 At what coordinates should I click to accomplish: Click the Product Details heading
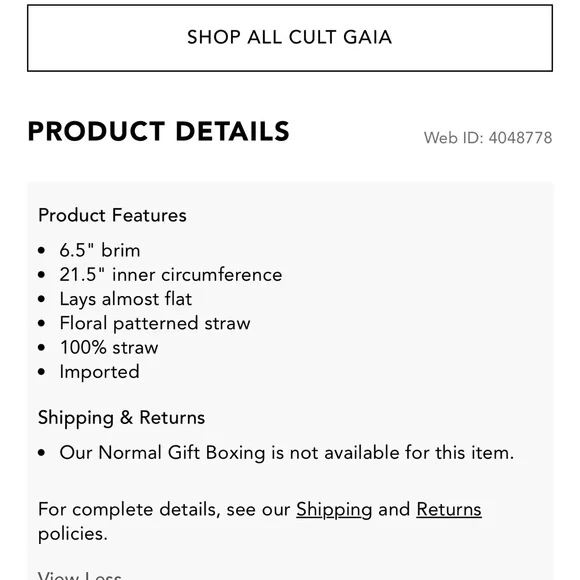[159, 131]
